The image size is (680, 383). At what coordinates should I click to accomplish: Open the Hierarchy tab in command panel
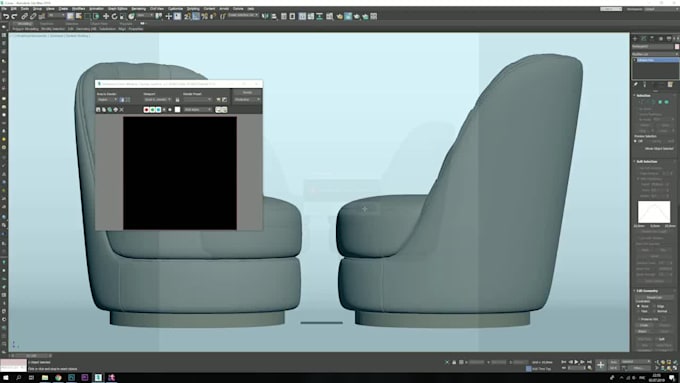(x=652, y=39)
